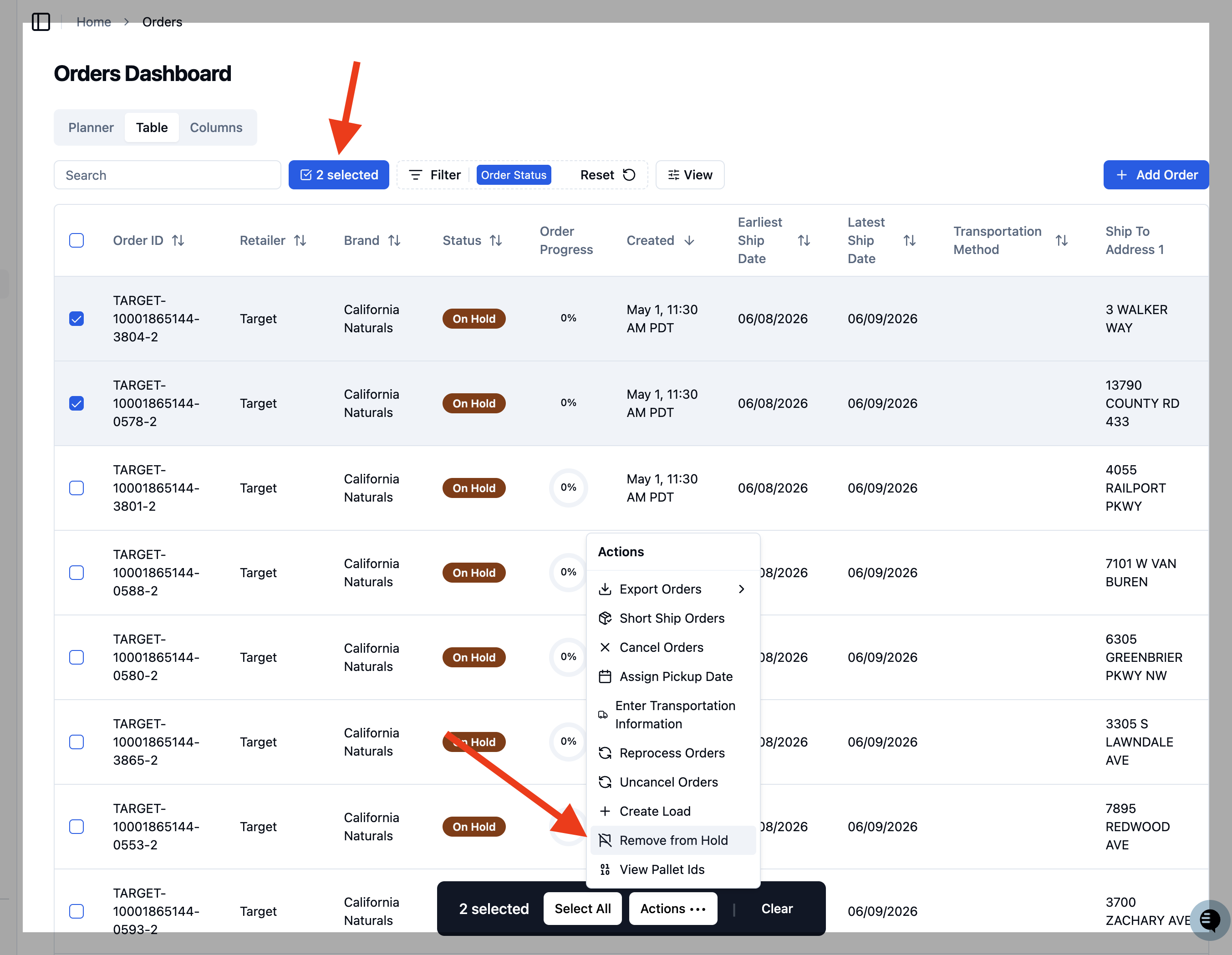The image size is (1232, 955).
Task: Click the Export Orders download icon
Action: [605, 589]
